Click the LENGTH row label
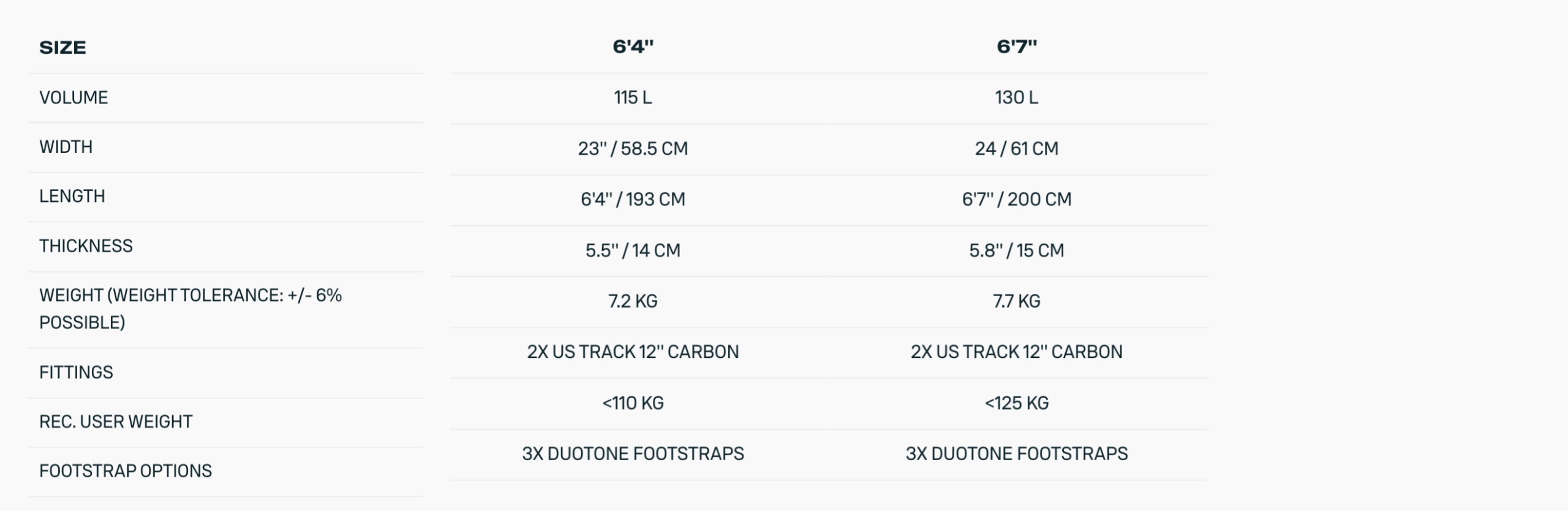The image size is (1568, 511). pyautogui.click(x=72, y=196)
